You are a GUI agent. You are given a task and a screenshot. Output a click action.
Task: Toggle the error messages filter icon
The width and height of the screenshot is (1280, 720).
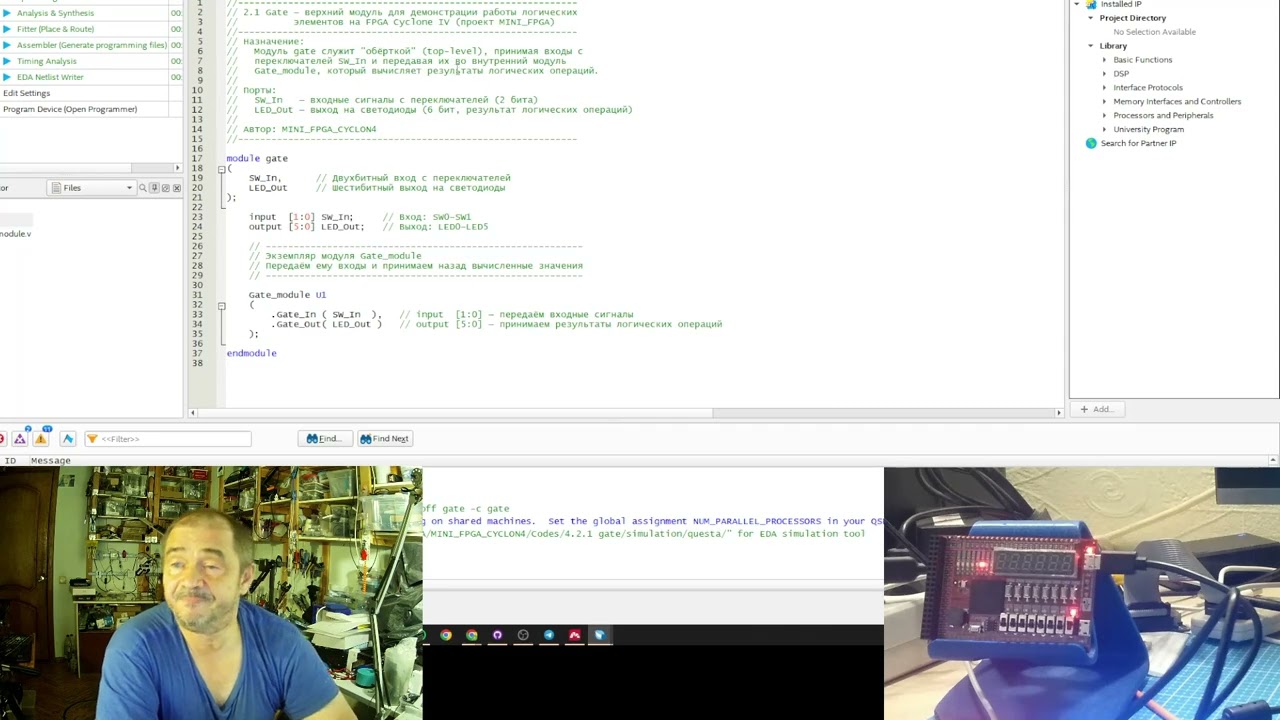(x=2, y=439)
